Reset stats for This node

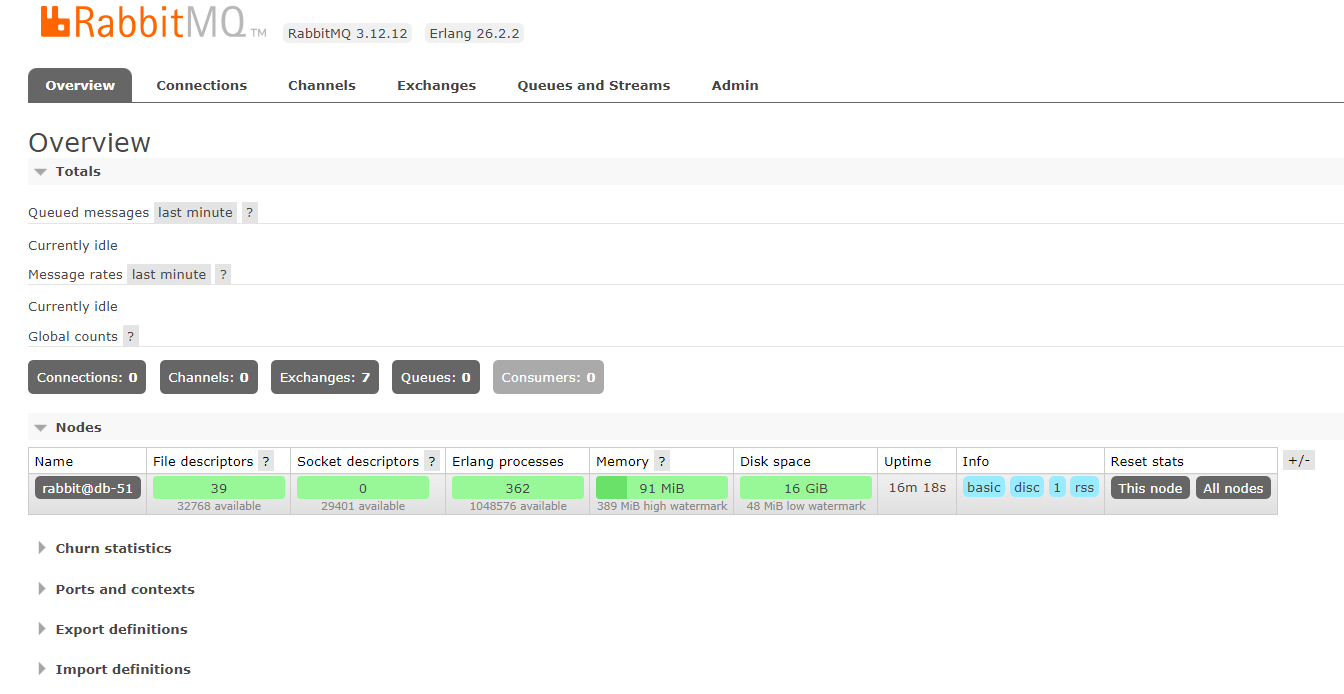coord(1150,488)
